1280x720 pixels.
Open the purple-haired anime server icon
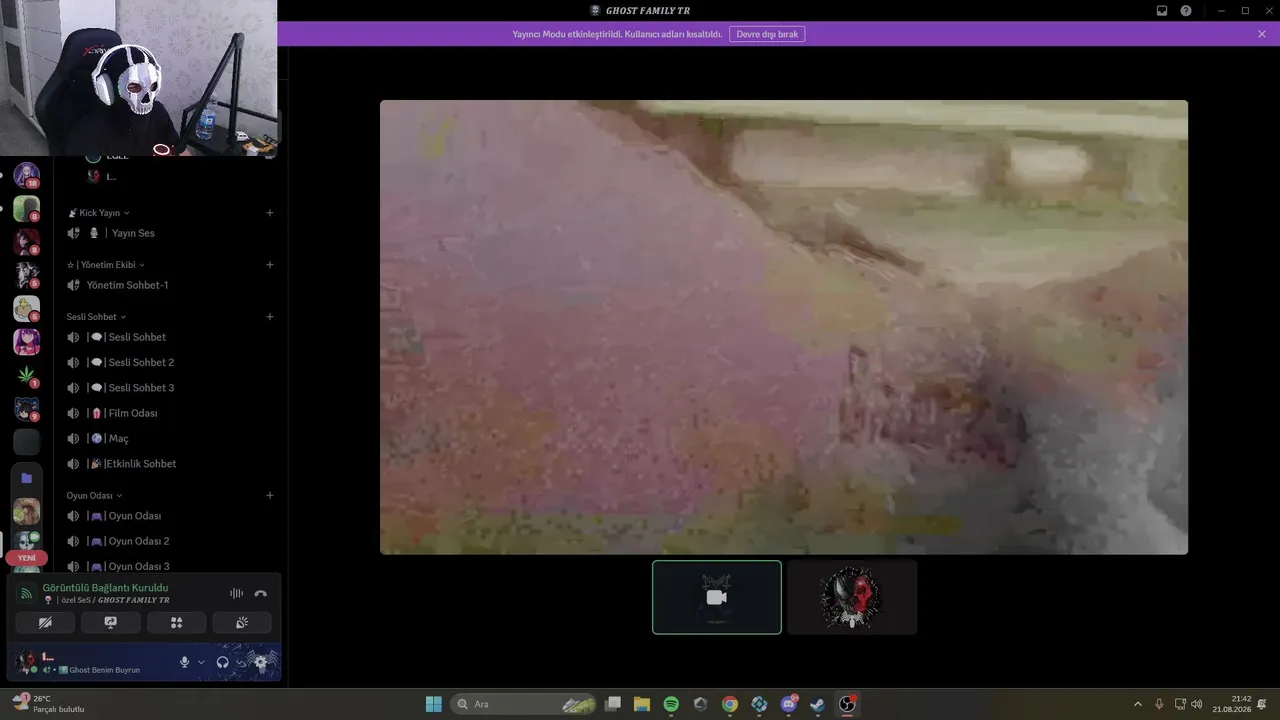pyautogui.click(x=27, y=342)
